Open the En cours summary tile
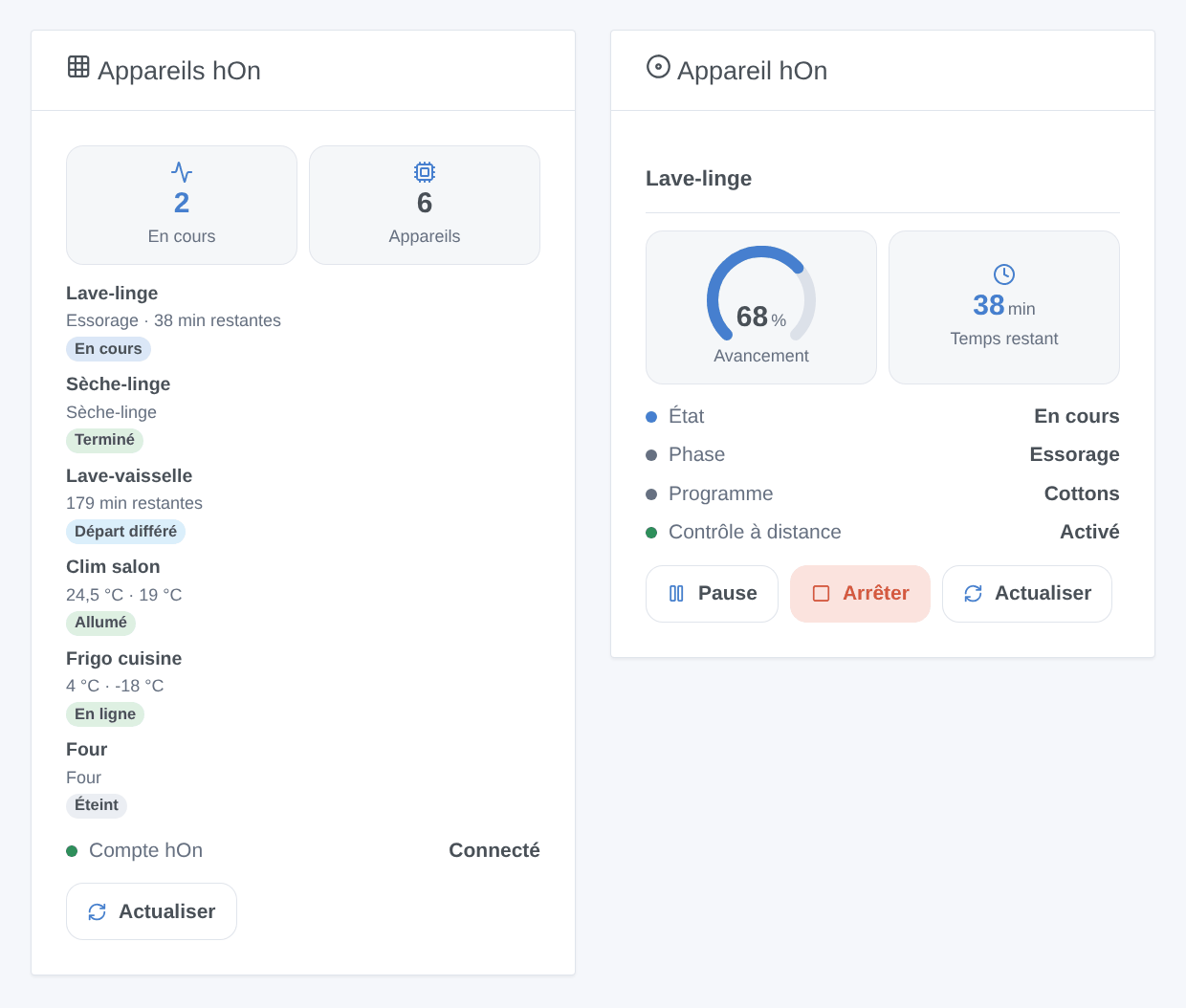 point(182,206)
